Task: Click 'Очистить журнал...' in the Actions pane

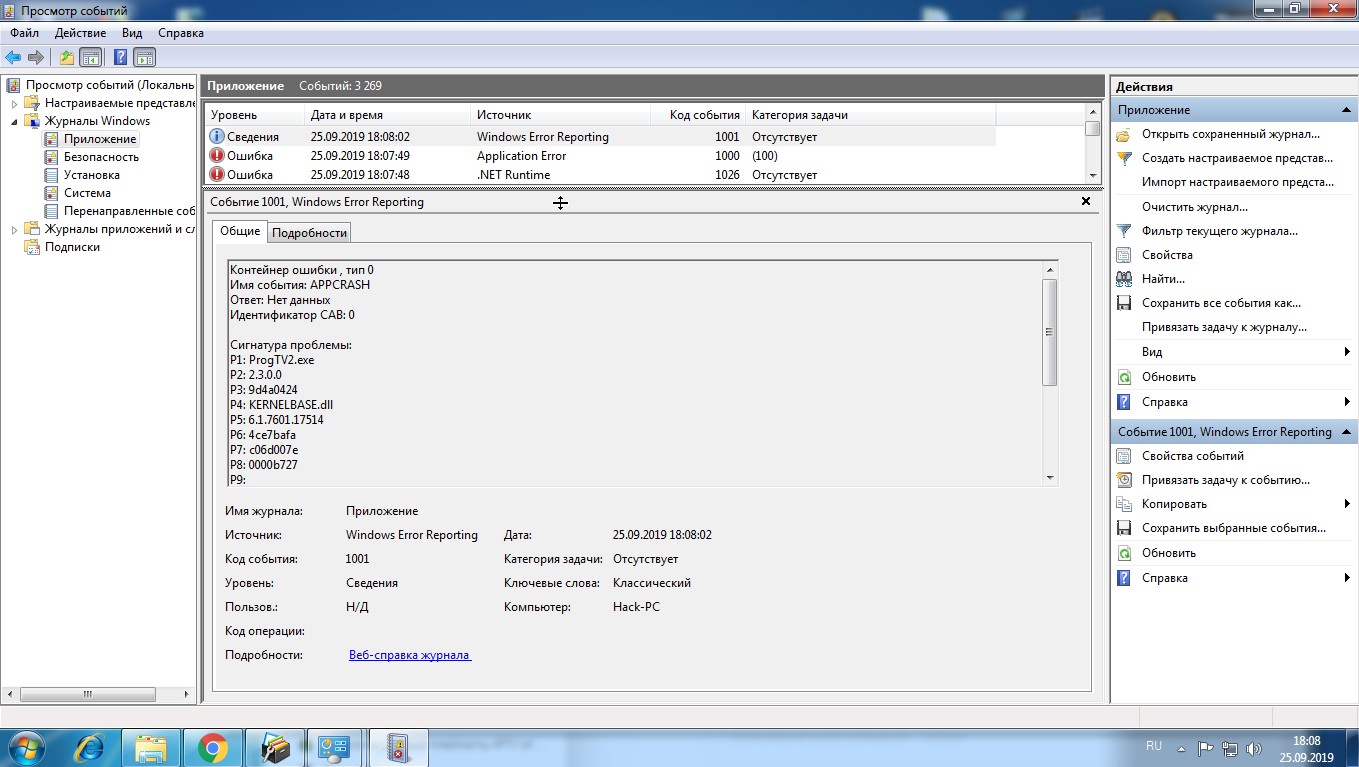Action: pyautogui.click(x=1194, y=207)
